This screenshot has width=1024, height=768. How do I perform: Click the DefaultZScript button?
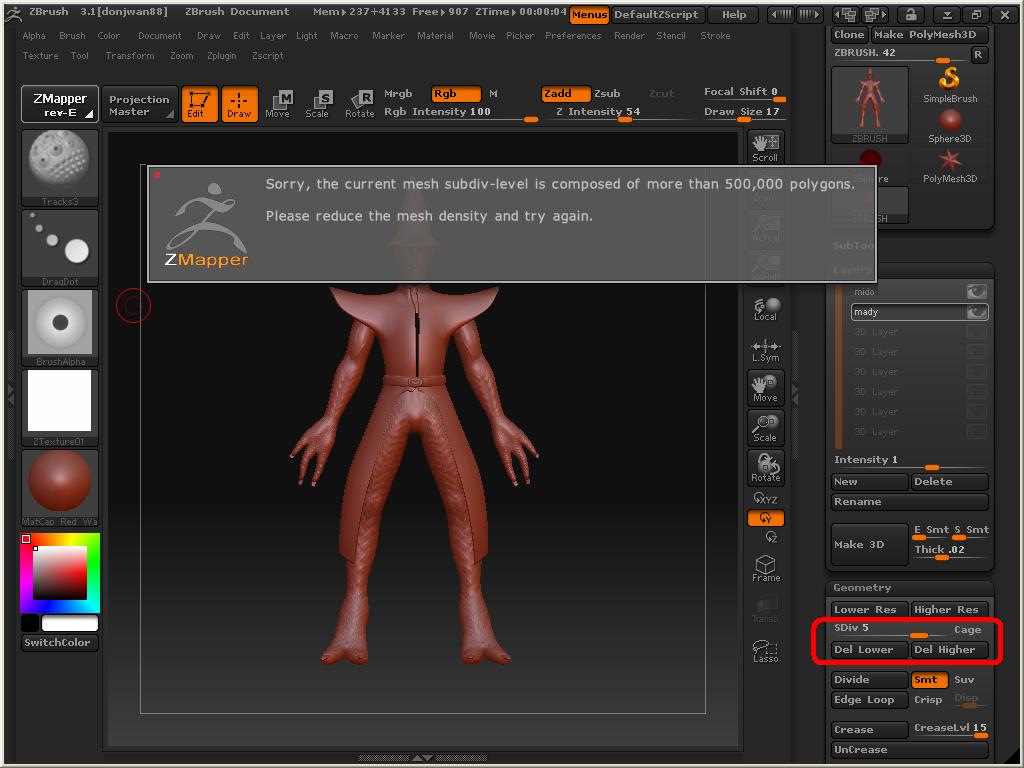click(656, 14)
